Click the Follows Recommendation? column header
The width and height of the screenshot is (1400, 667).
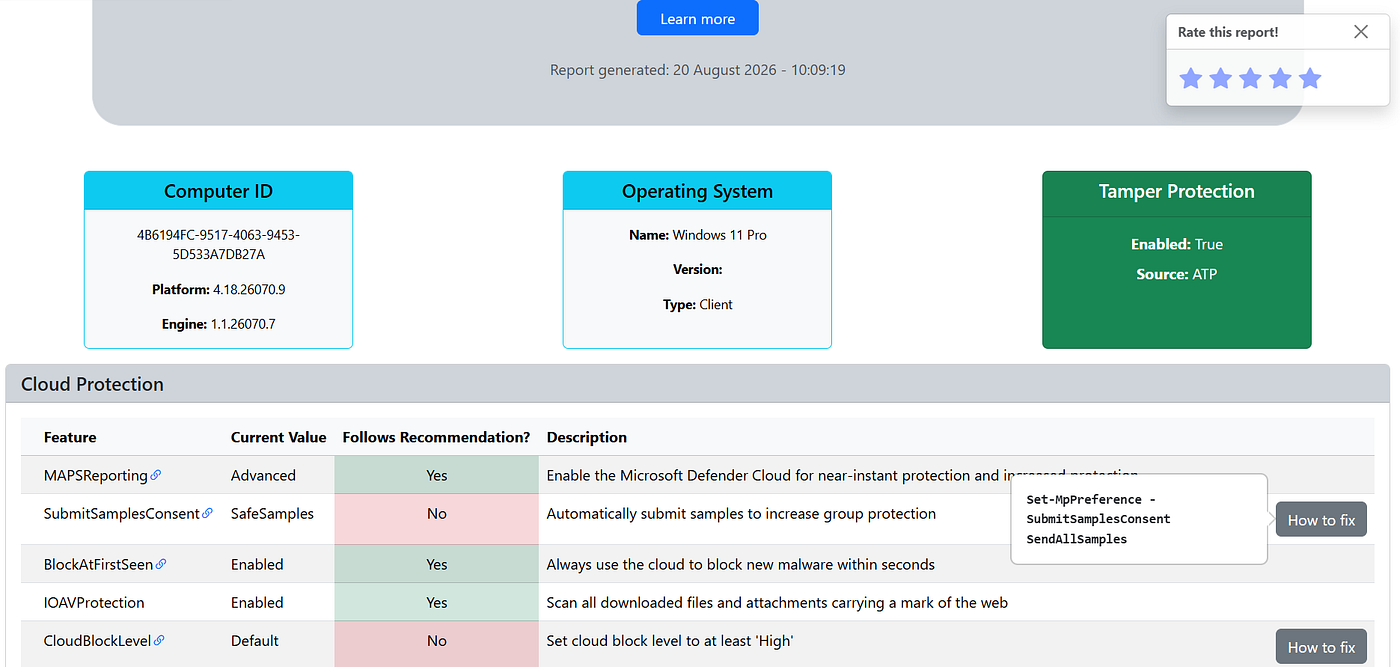click(x=437, y=437)
